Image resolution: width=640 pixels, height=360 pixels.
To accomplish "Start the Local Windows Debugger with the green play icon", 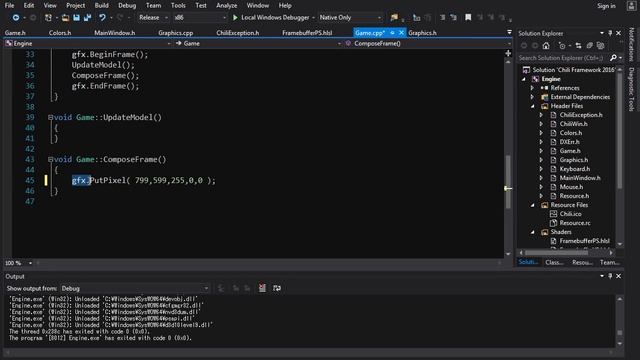I will point(235,18).
